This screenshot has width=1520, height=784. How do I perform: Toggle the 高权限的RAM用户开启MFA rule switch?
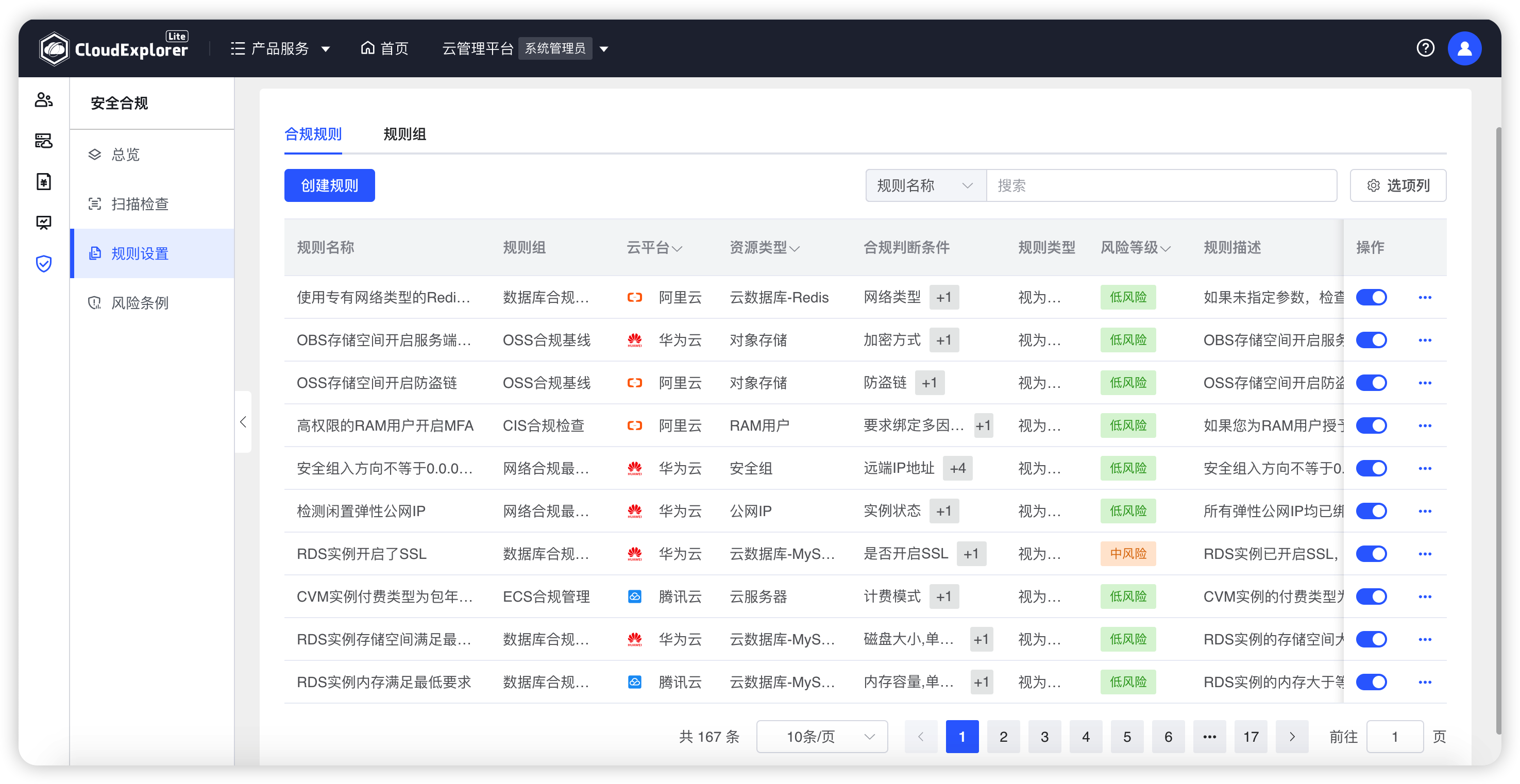point(1371,425)
